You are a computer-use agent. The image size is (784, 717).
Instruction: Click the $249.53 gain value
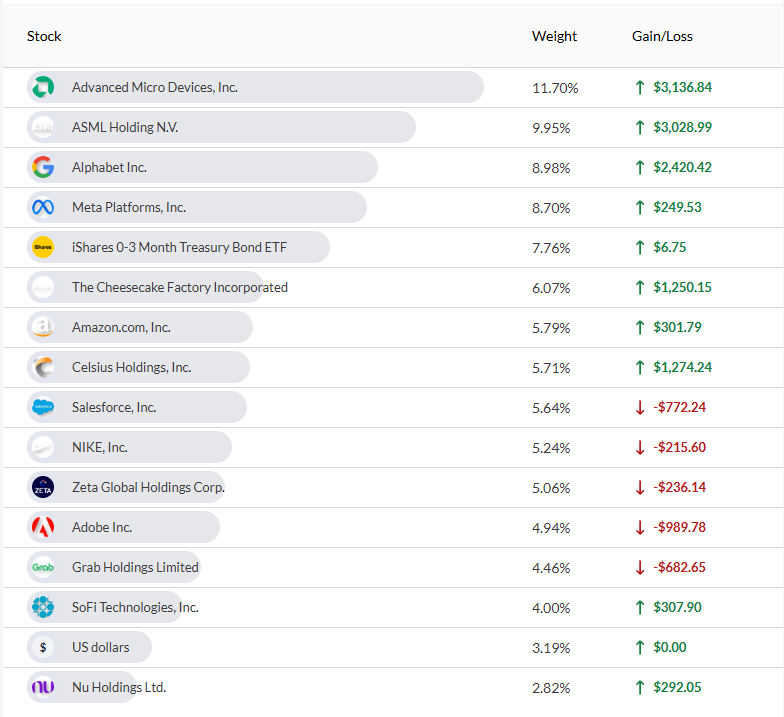tap(677, 208)
